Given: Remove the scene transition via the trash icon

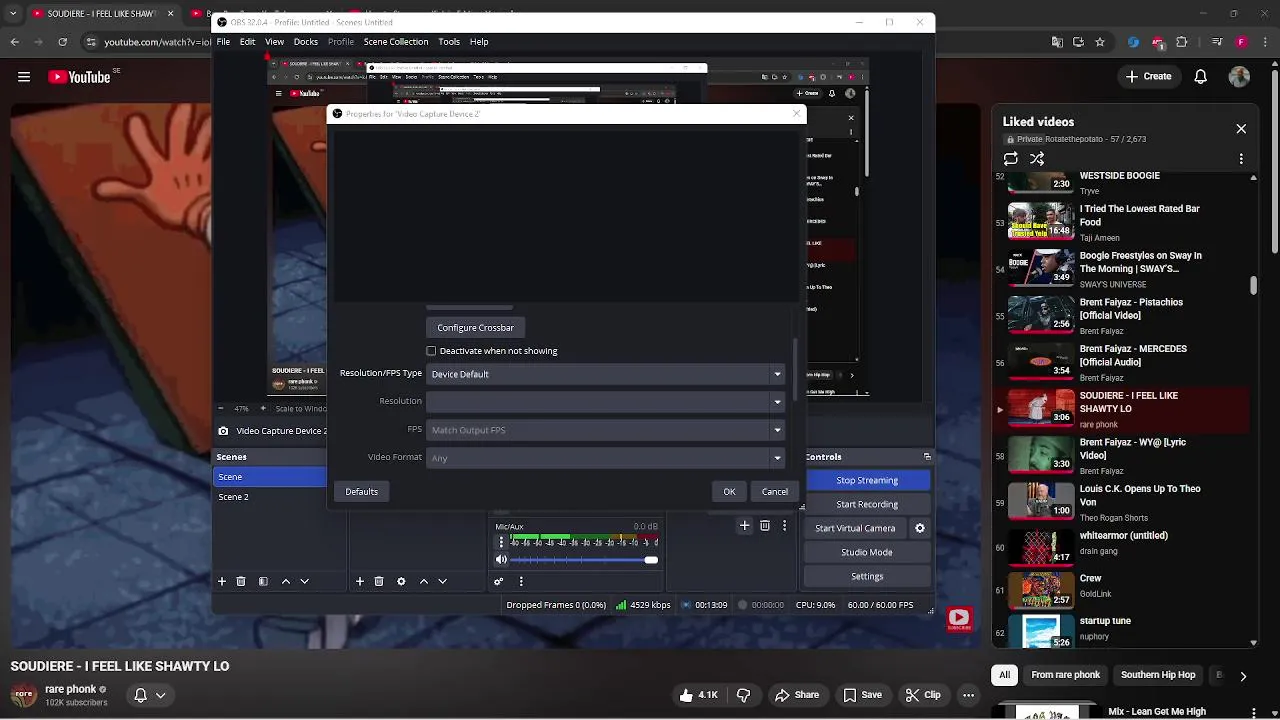Looking at the screenshot, I should (x=765, y=525).
